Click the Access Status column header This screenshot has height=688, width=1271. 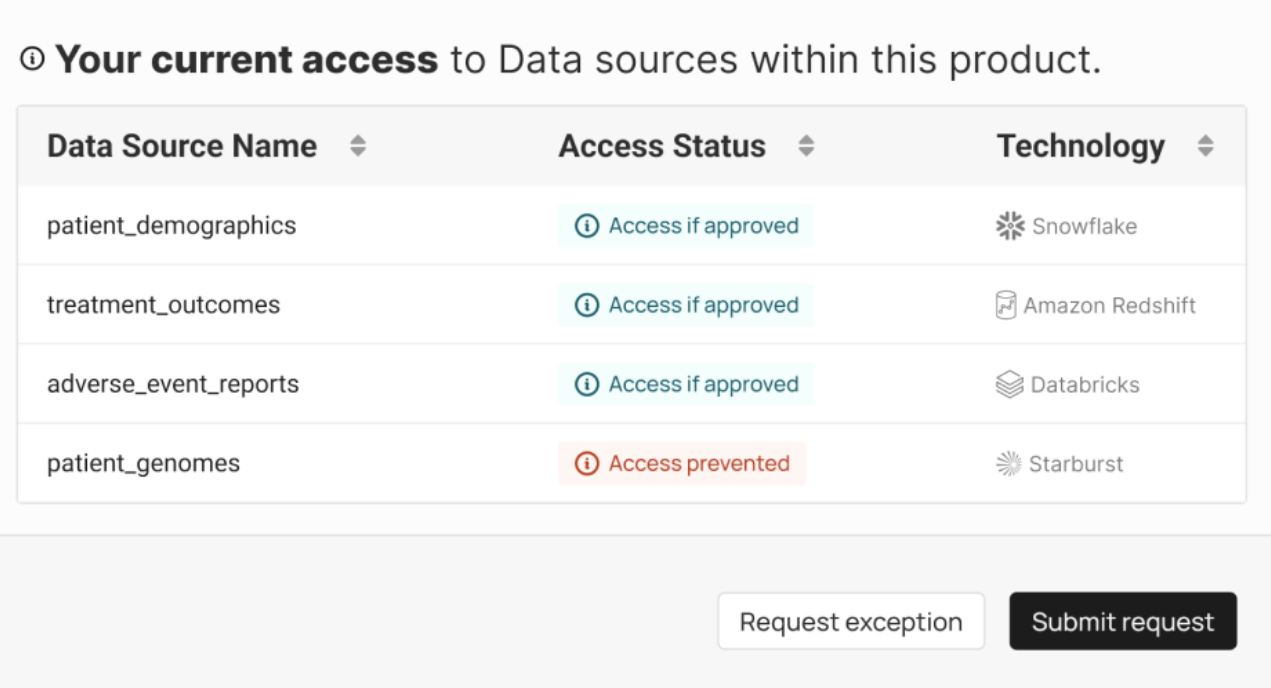tap(662, 146)
